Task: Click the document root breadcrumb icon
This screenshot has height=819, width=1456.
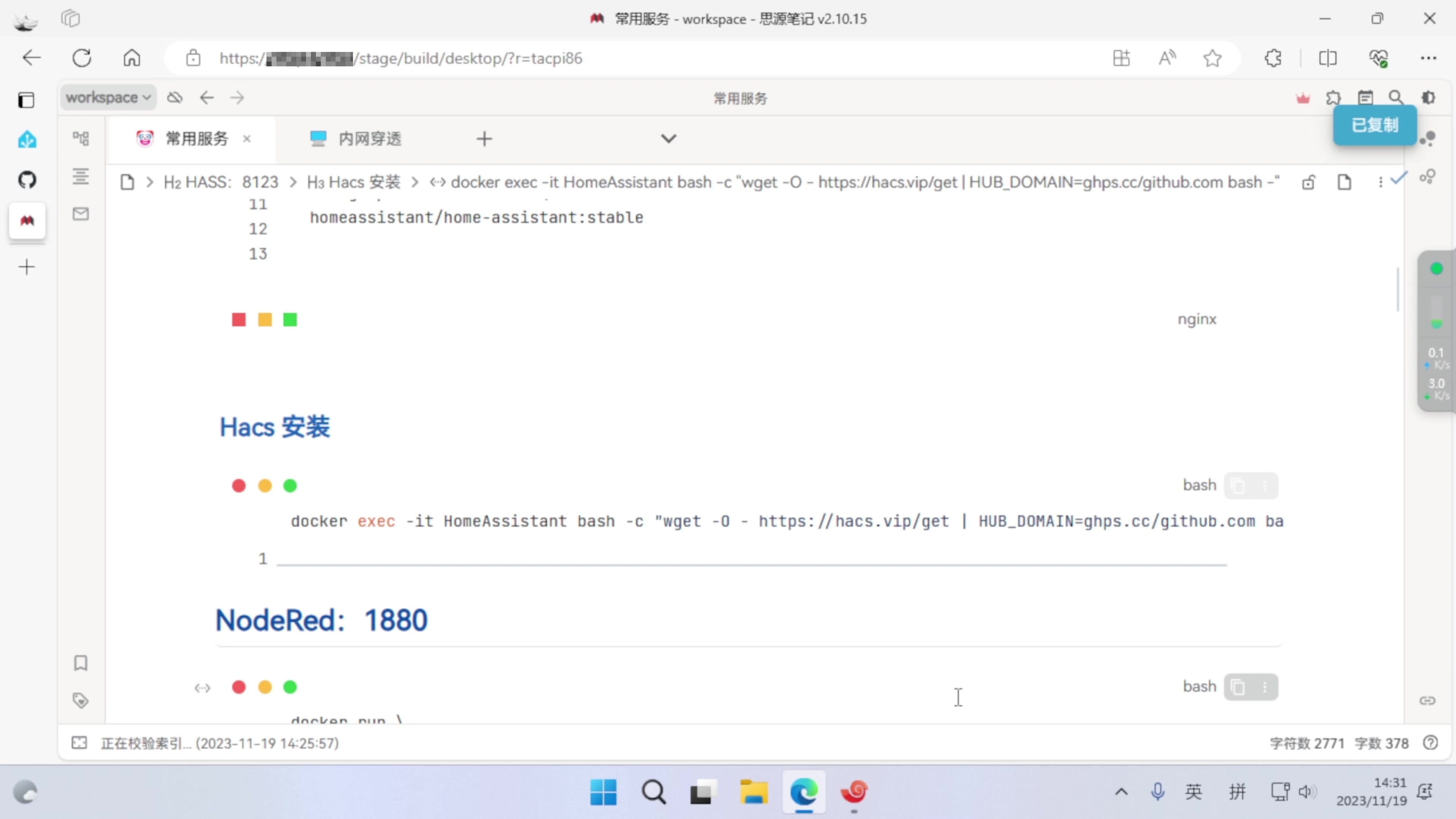Action: 127,182
